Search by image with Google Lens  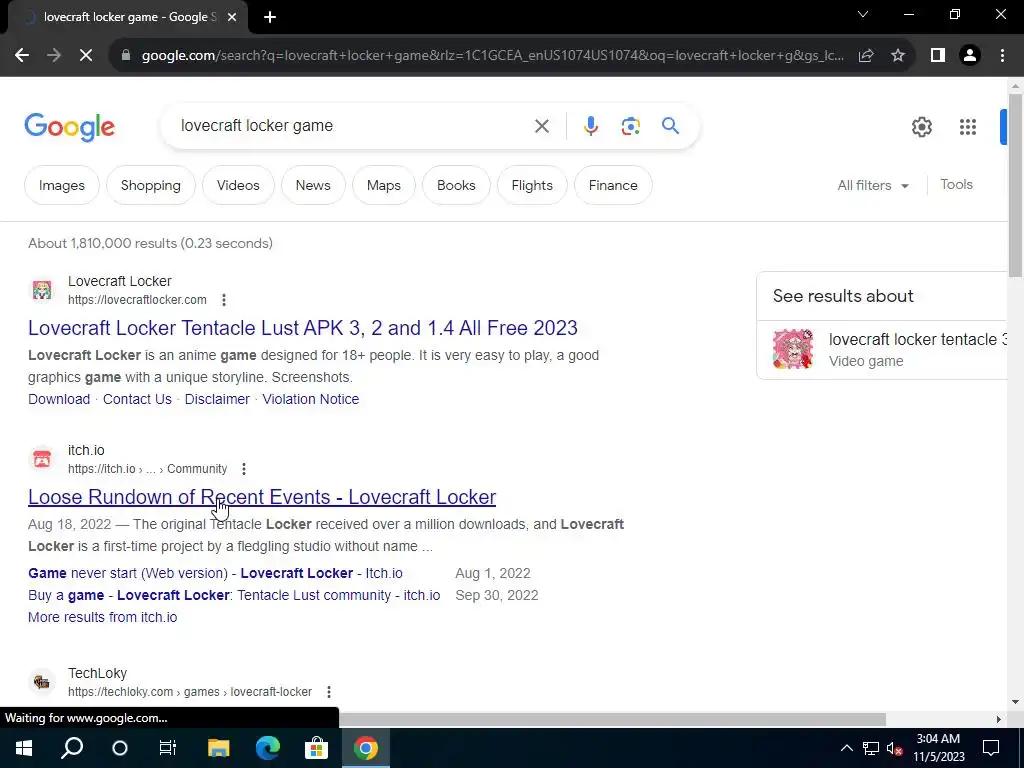630,126
